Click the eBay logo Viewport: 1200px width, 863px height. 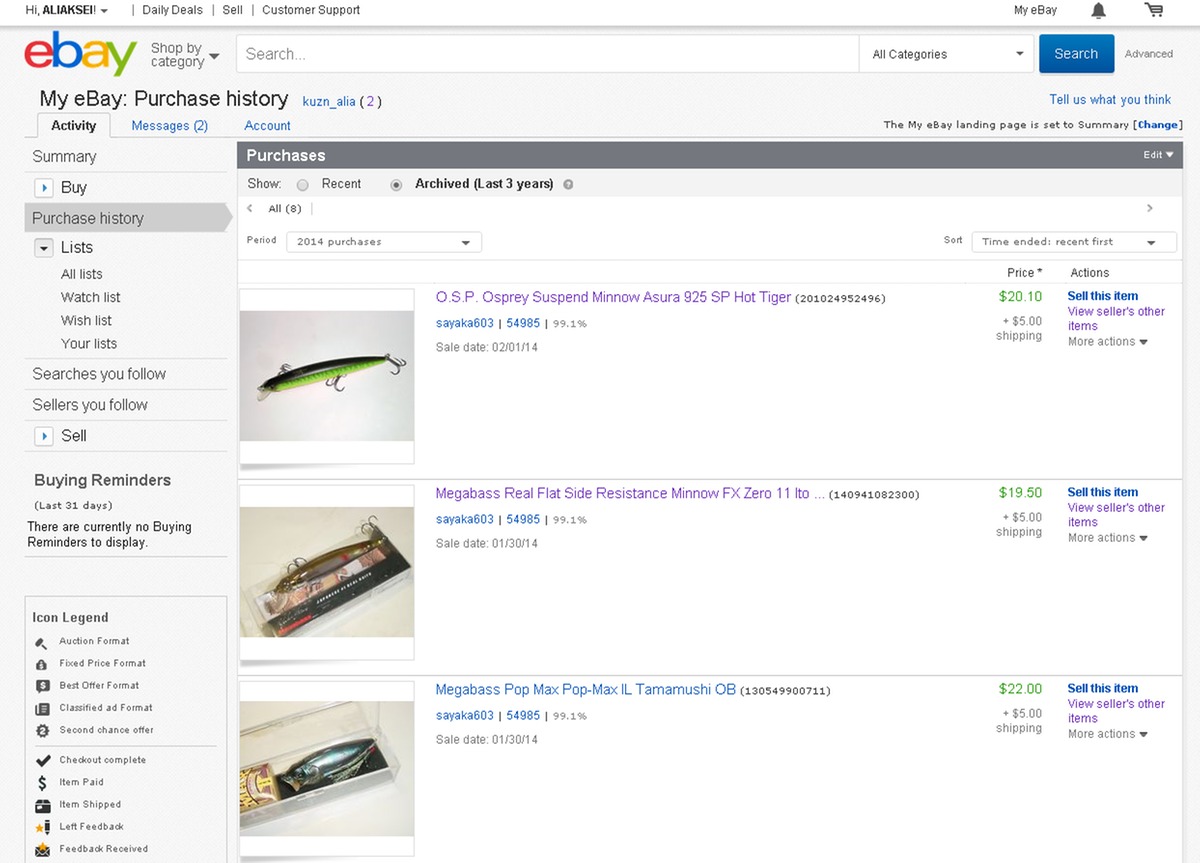[x=81, y=54]
